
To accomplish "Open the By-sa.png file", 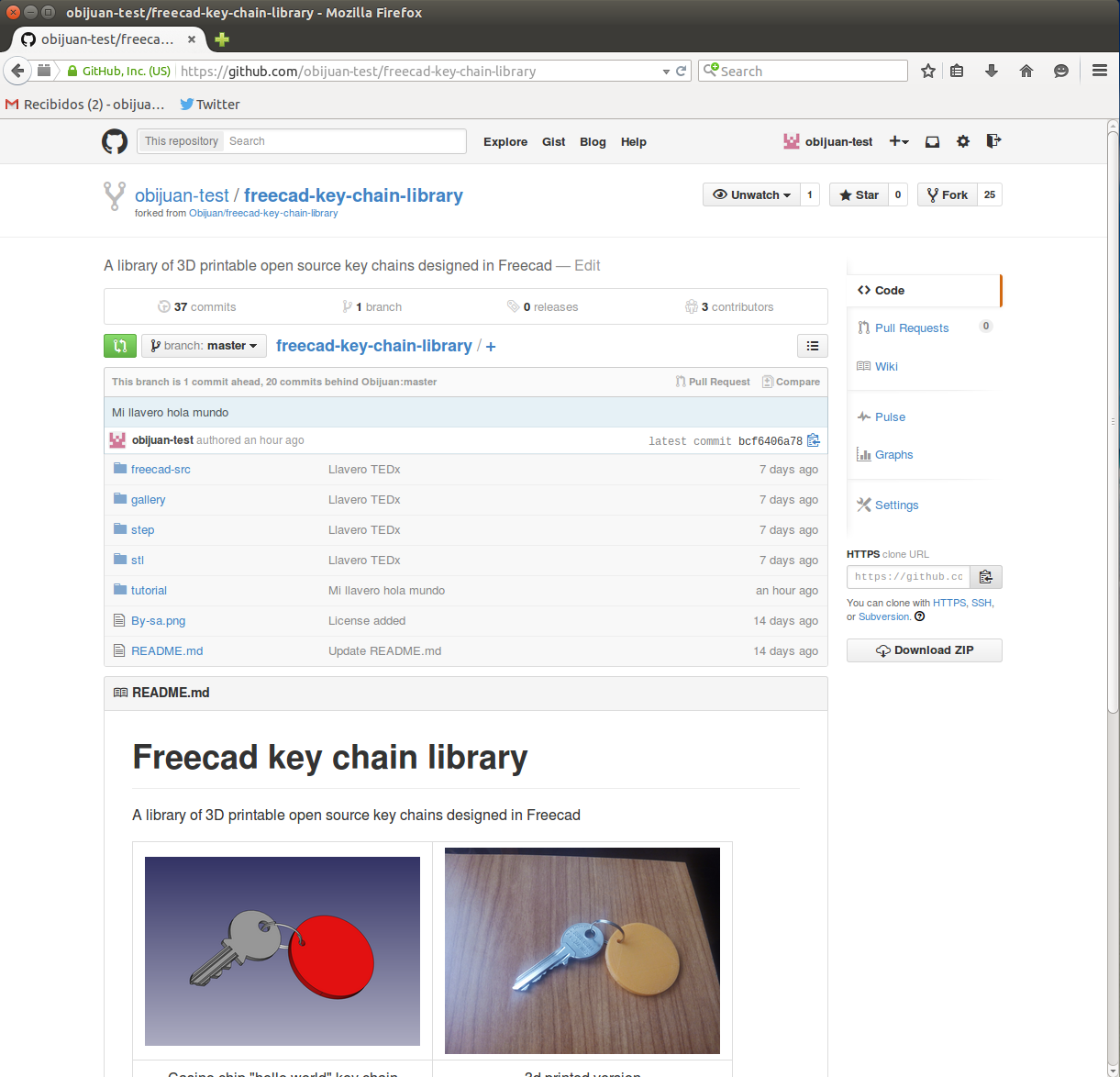I will coord(158,620).
